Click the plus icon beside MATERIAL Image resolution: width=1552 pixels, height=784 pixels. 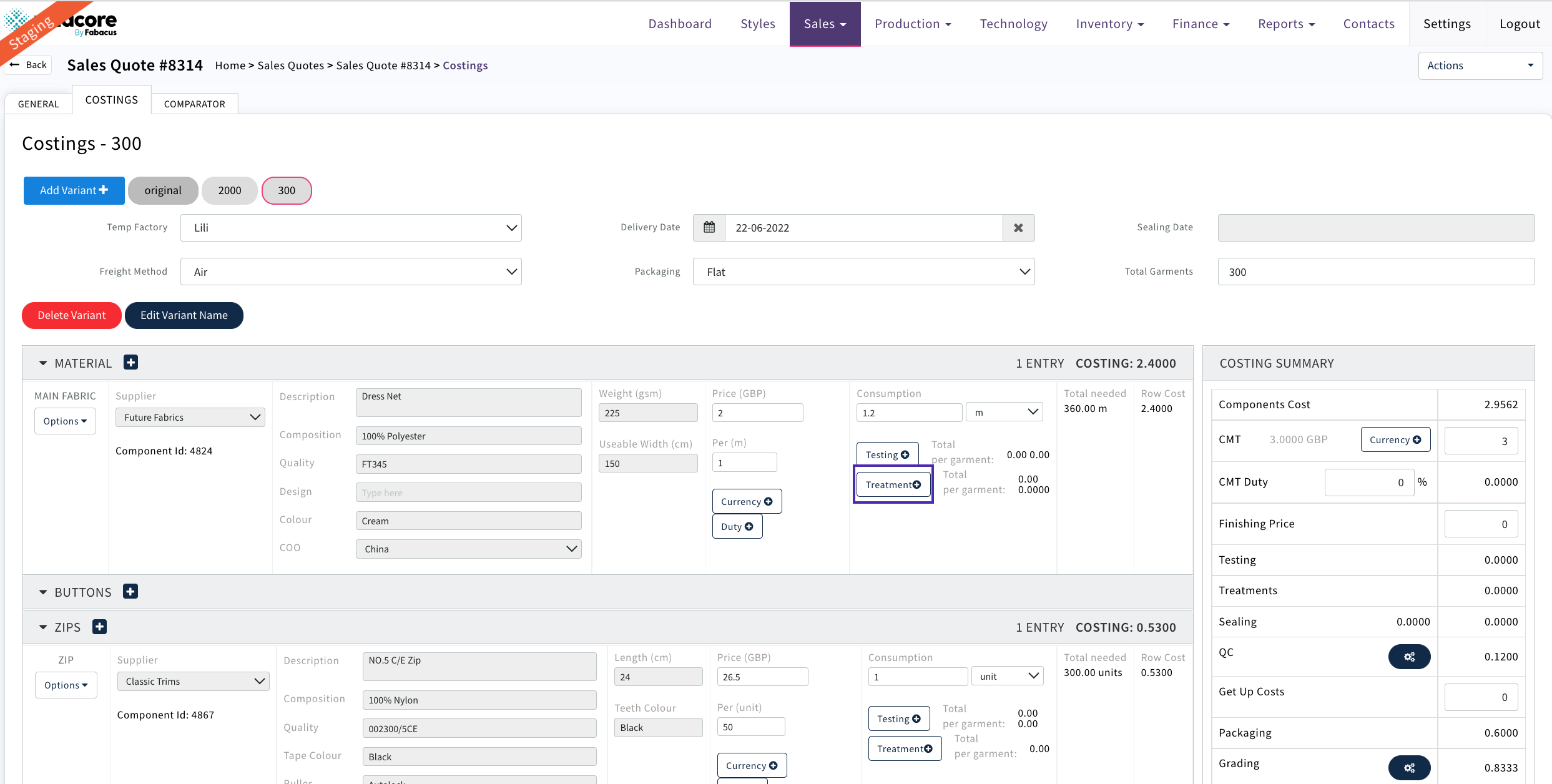pyautogui.click(x=130, y=363)
